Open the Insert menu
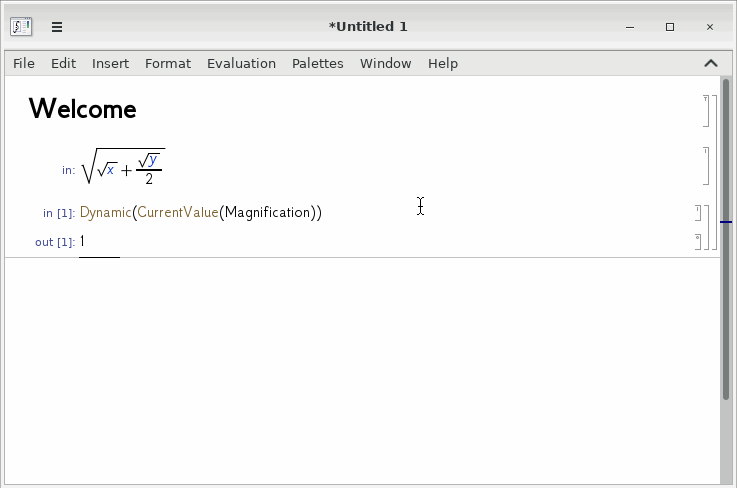This screenshot has height=488, width=737. pos(110,63)
